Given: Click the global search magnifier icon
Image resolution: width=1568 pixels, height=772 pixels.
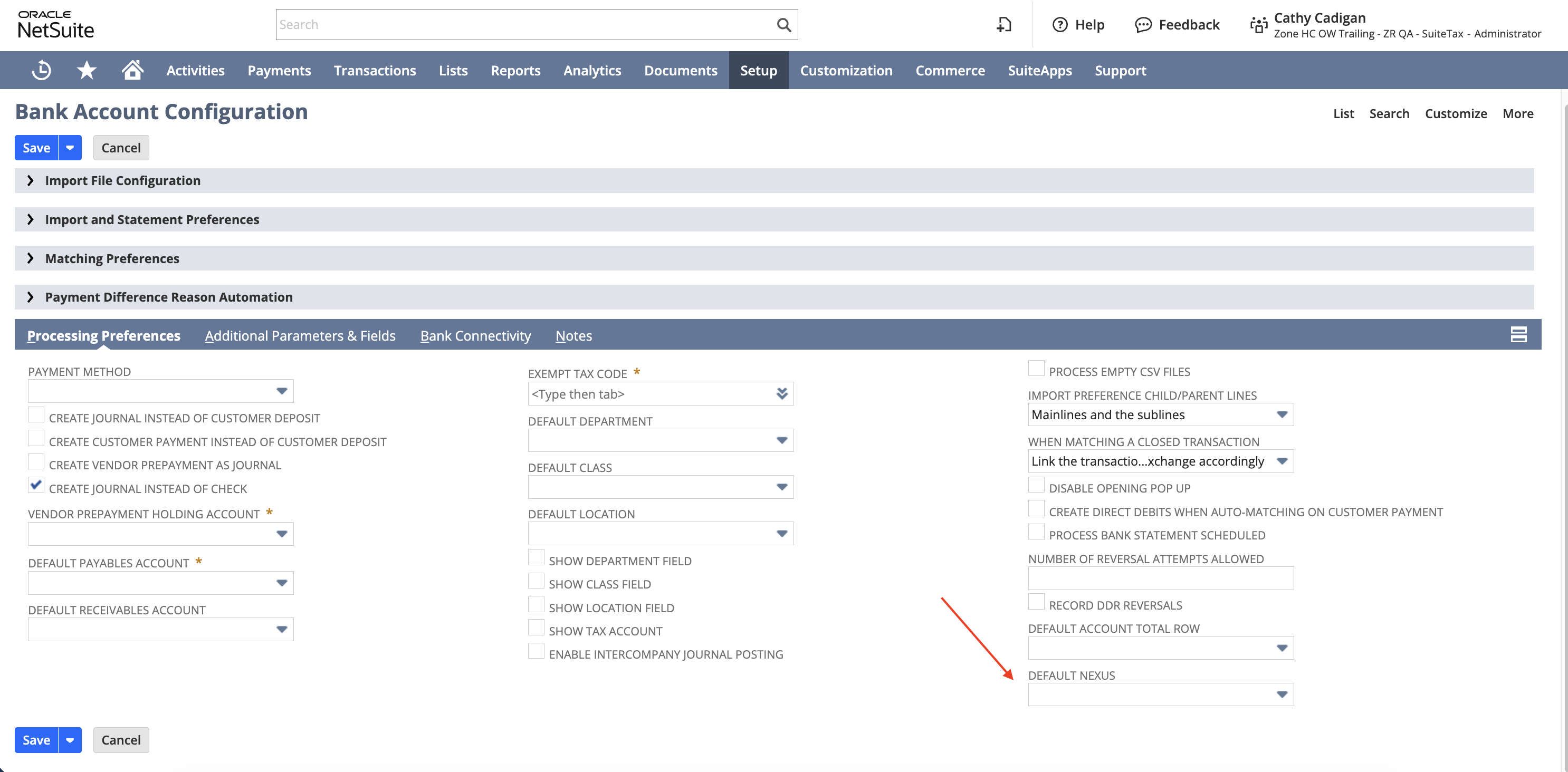Looking at the screenshot, I should 783,25.
